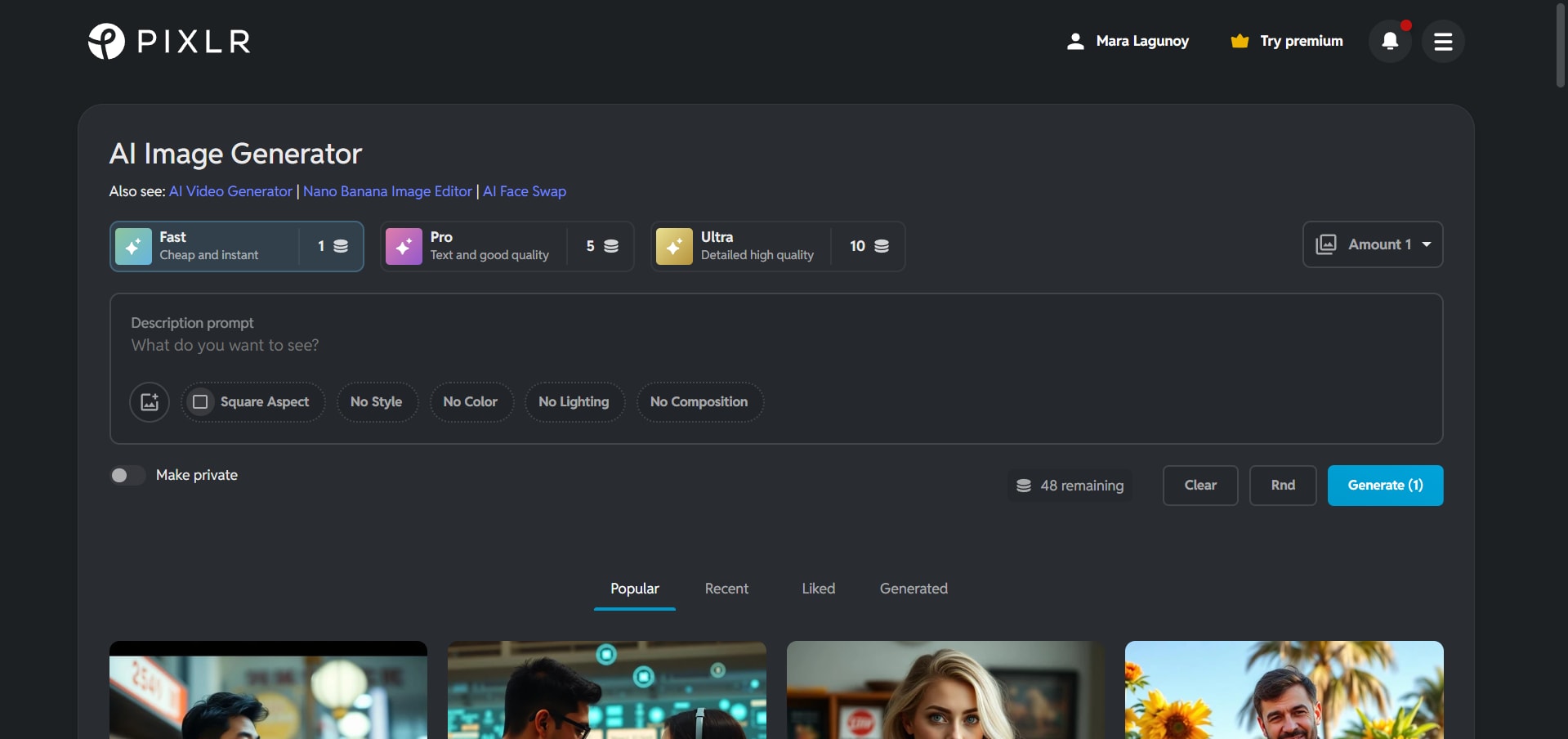
Task: Open the Amount 1 dropdown
Action: (1373, 244)
